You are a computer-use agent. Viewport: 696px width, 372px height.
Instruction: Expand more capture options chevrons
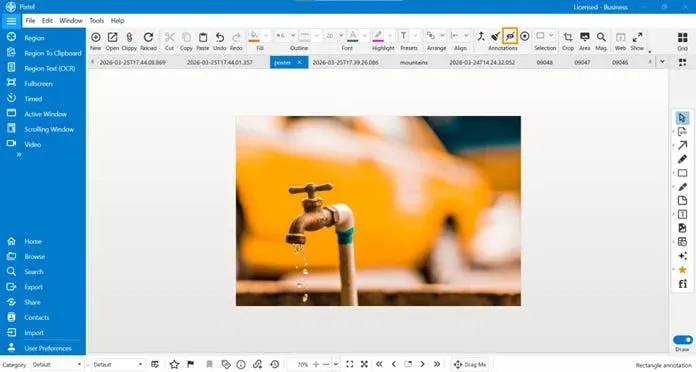(x=19, y=154)
